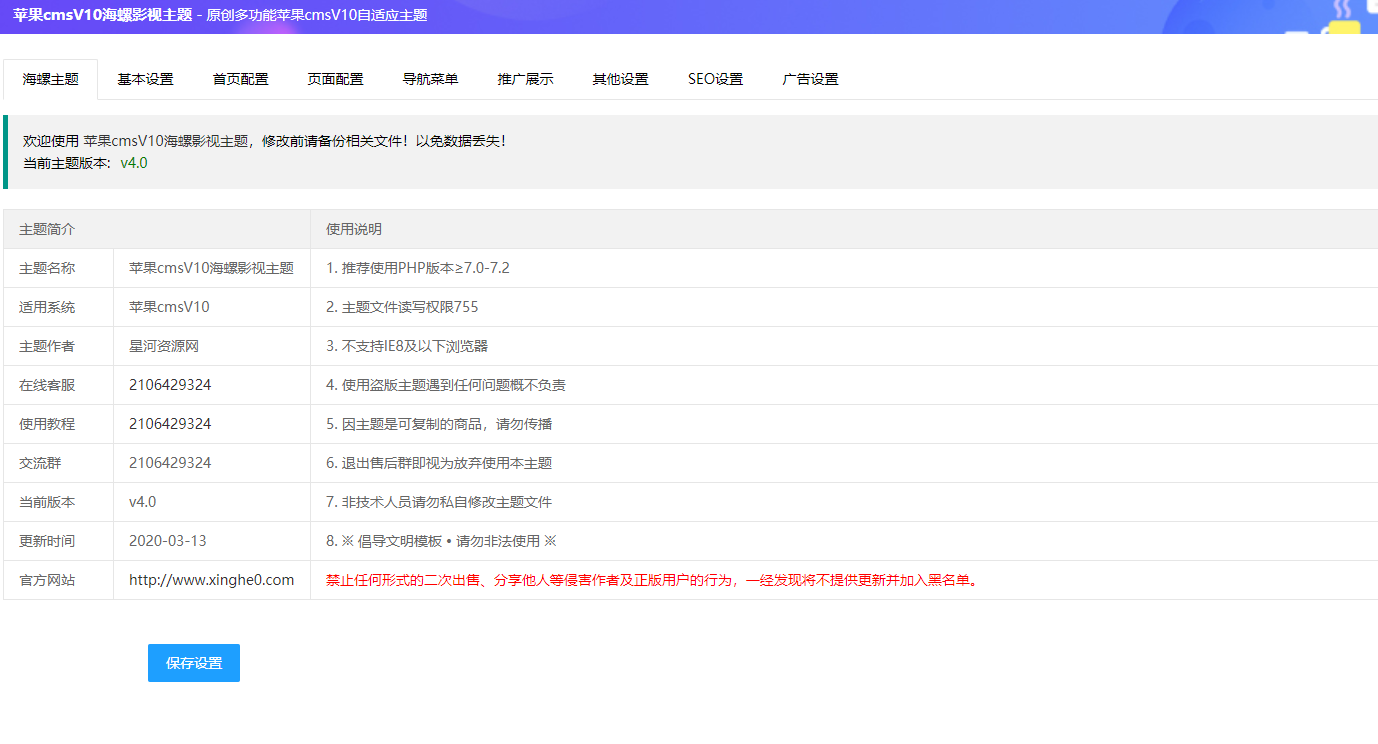The width and height of the screenshot is (1378, 744).
Task: Click the 非技术人员 warning line
Action: coord(439,502)
